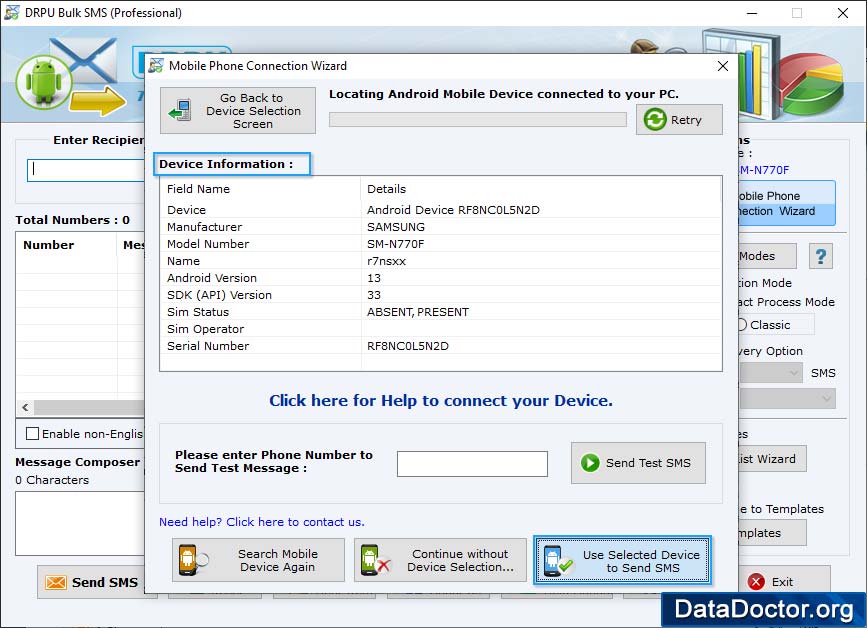Image resolution: width=867 pixels, height=628 pixels.
Task: Click the Modes button in main window
Action: pyautogui.click(x=767, y=256)
